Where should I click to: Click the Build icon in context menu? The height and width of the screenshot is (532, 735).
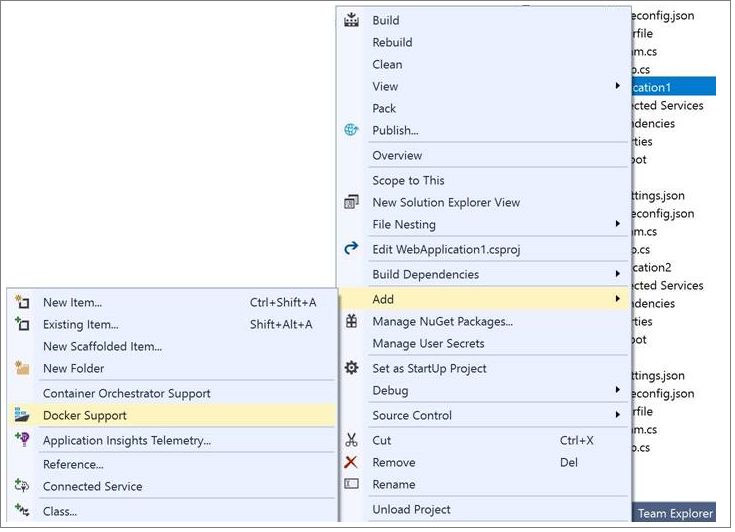[x=351, y=20]
